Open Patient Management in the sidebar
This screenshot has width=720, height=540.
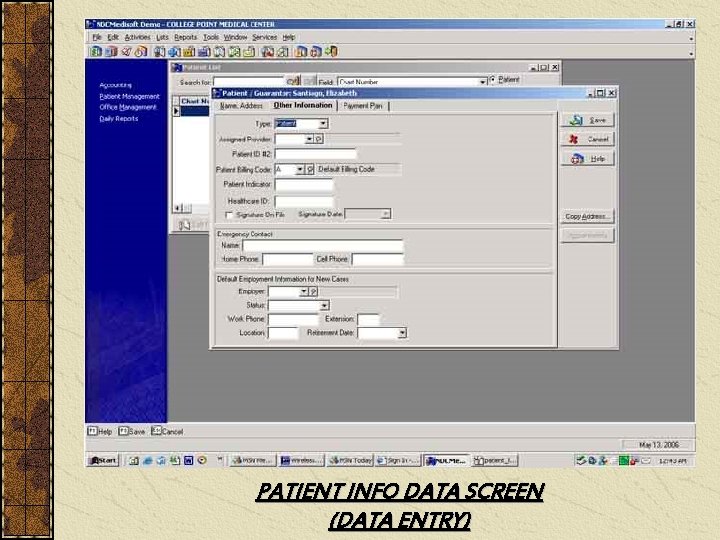click(129, 96)
